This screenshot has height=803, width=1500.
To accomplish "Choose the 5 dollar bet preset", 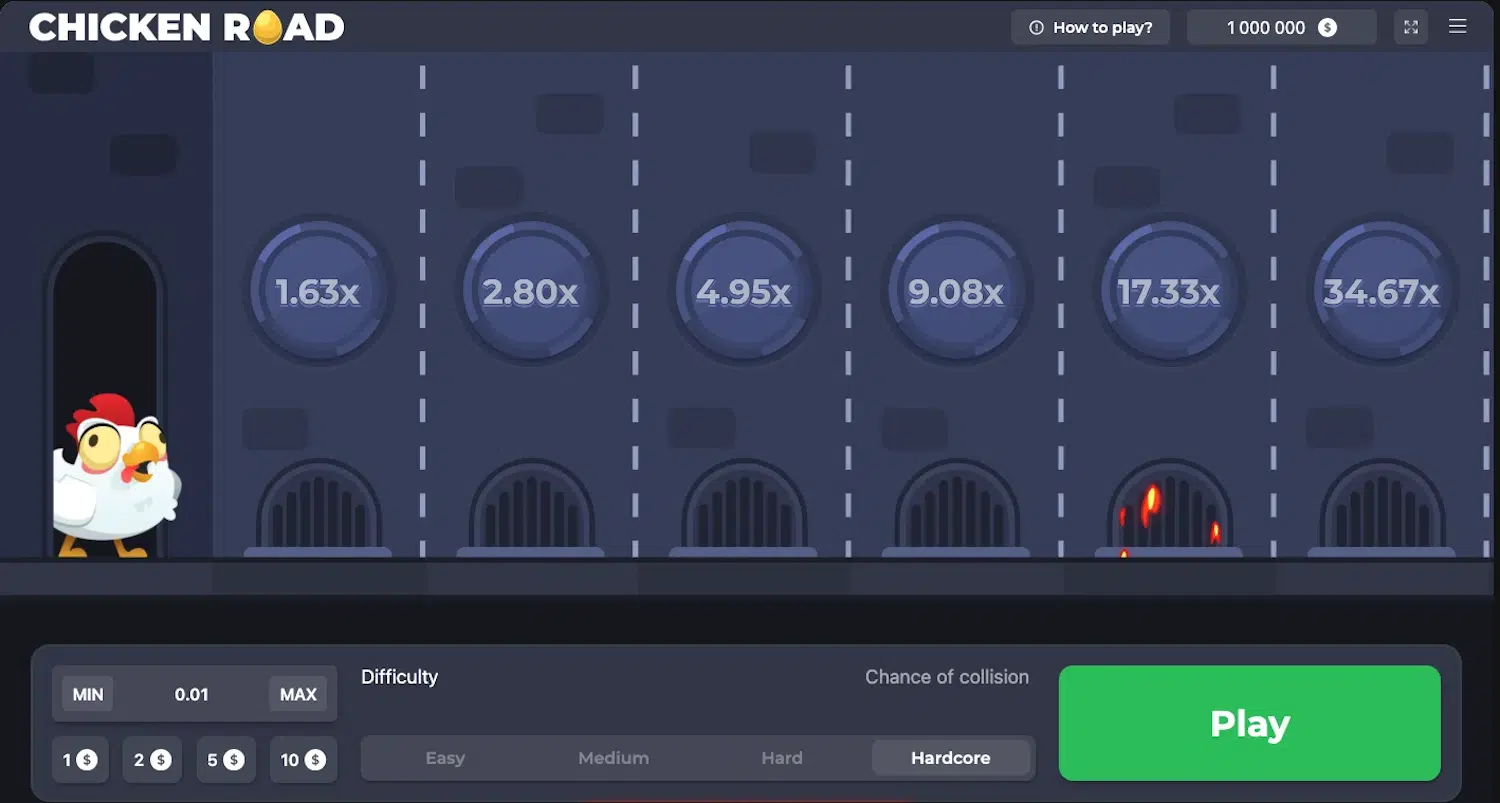I will (226, 760).
